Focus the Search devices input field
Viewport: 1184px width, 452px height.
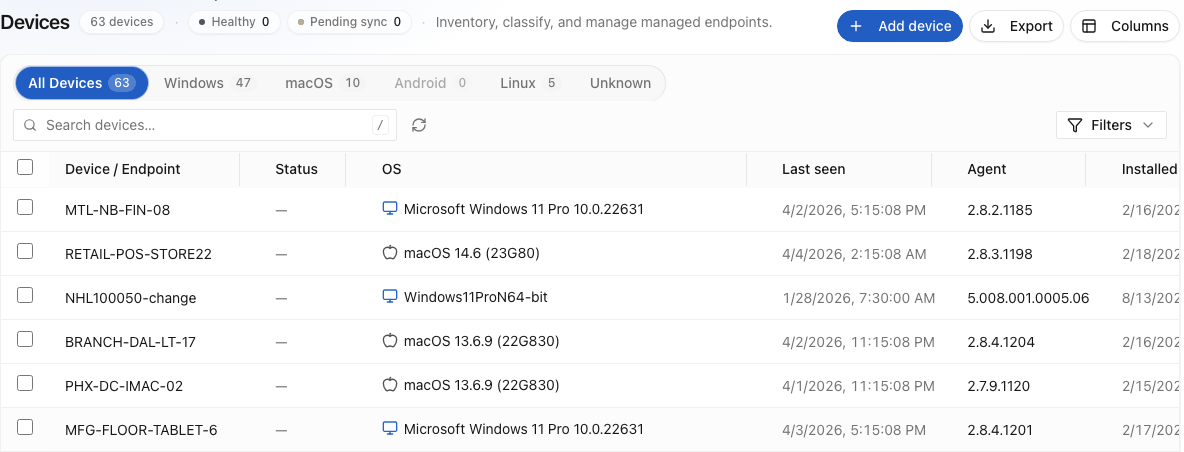click(x=205, y=125)
